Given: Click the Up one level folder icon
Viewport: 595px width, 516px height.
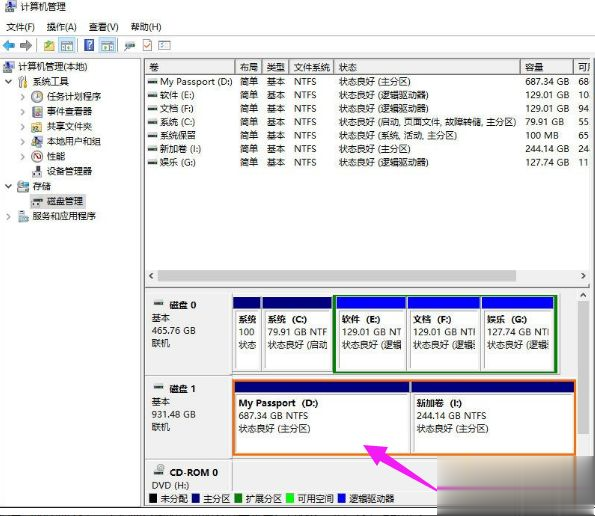Looking at the screenshot, I should pos(49,46).
